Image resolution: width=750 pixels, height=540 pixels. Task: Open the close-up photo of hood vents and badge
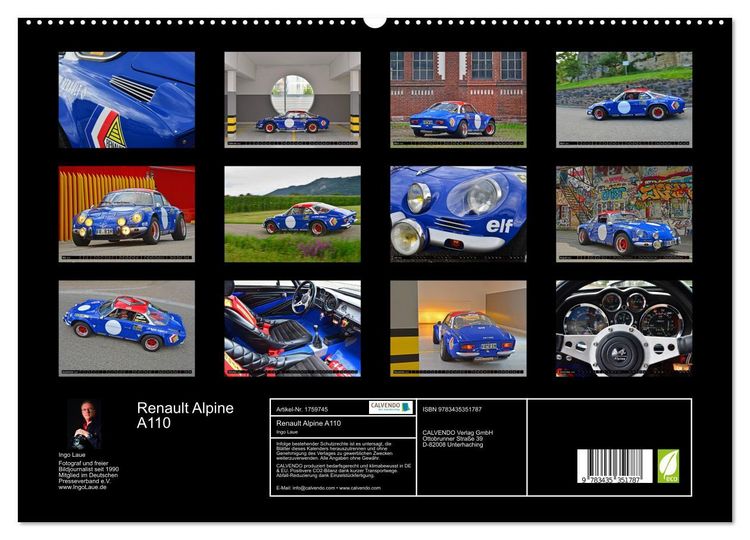tap(127, 99)
